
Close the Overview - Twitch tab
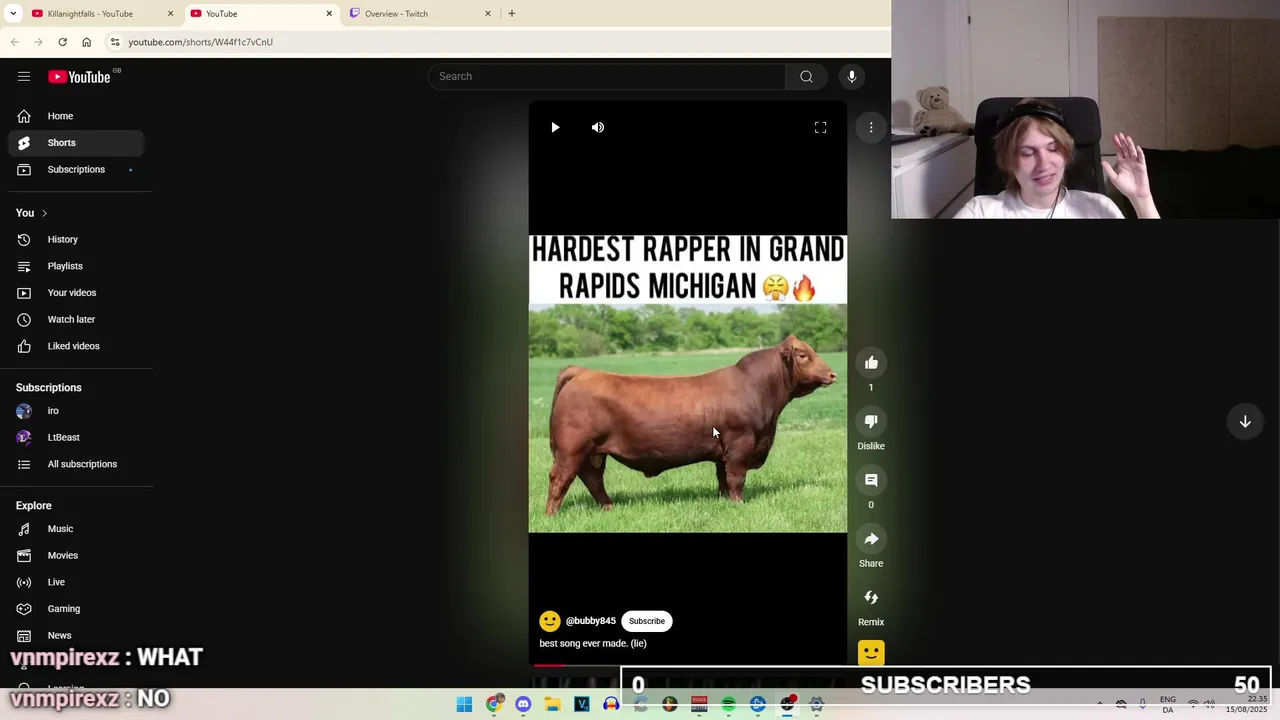pyautogui.click(x=488, y=14)
